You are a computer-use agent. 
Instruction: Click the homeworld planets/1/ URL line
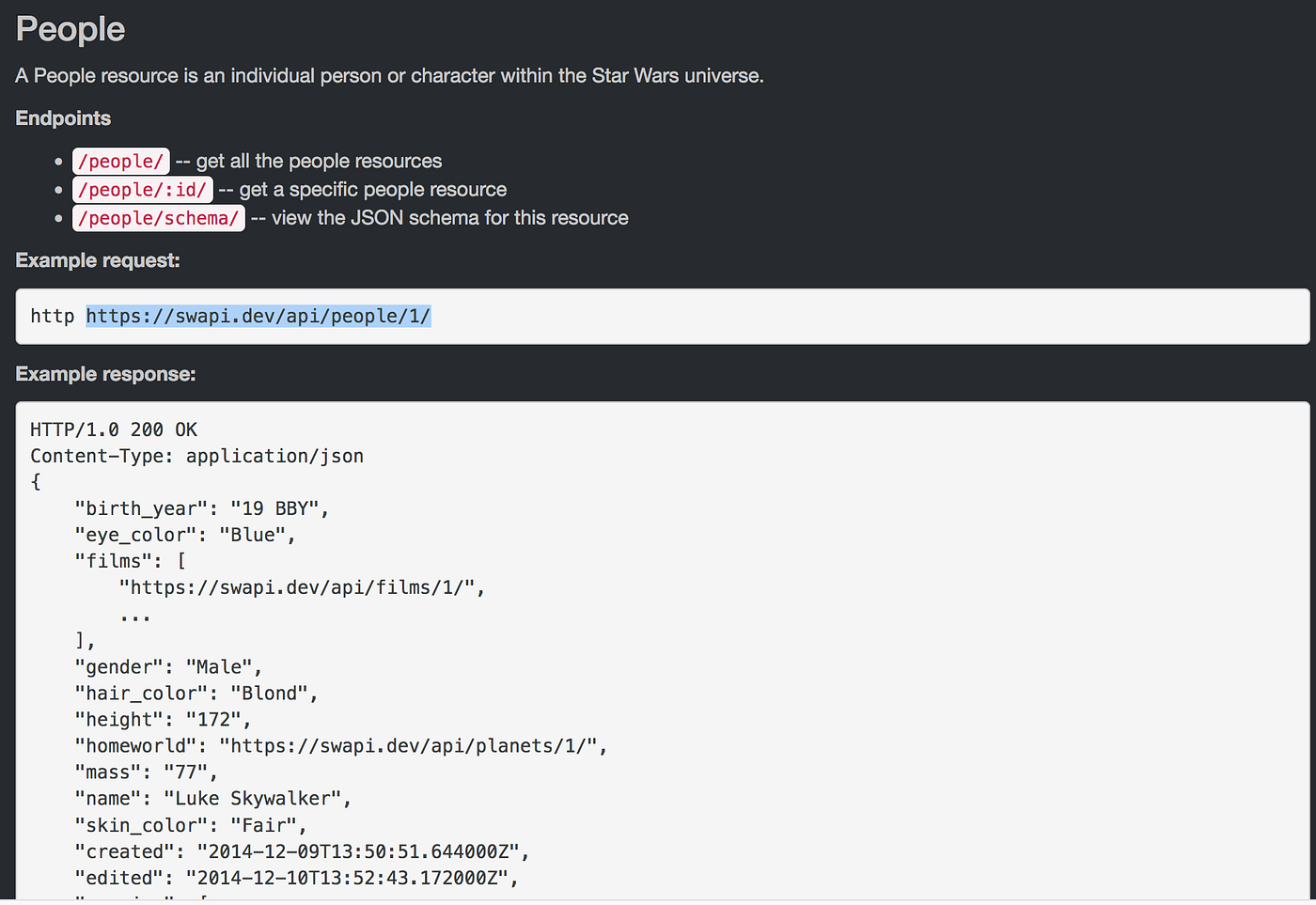tap(341, 746)
